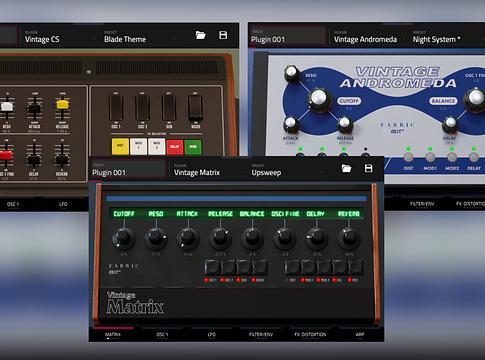The image size is (485, 360).
Task: Click the Delay knob on Vintage Andromeda
Action: [x=450, y=124]
